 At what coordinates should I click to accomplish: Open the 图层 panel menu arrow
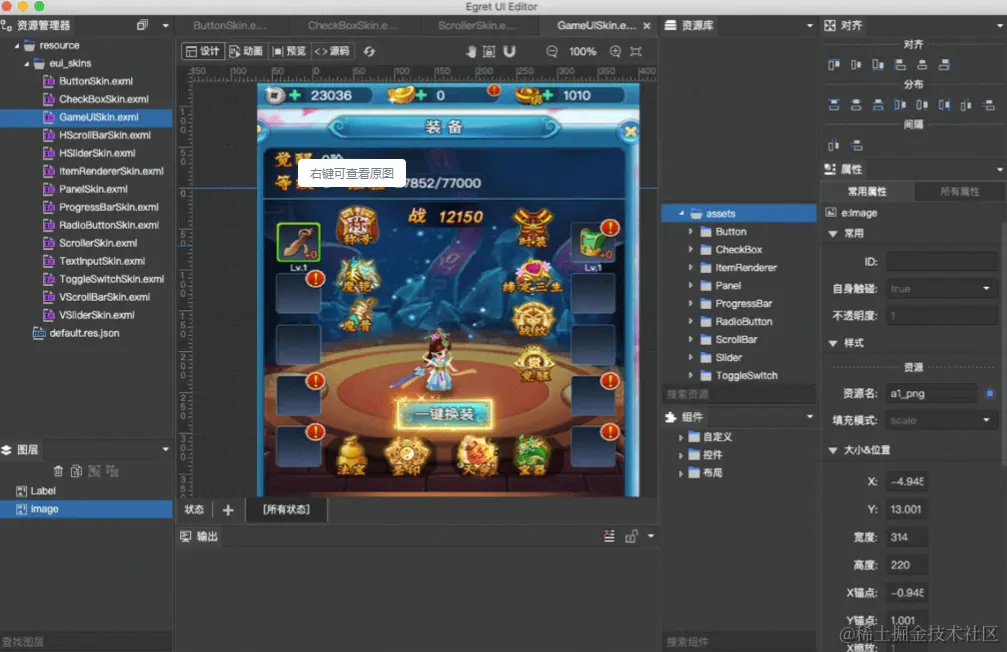(x=166, y=450)
